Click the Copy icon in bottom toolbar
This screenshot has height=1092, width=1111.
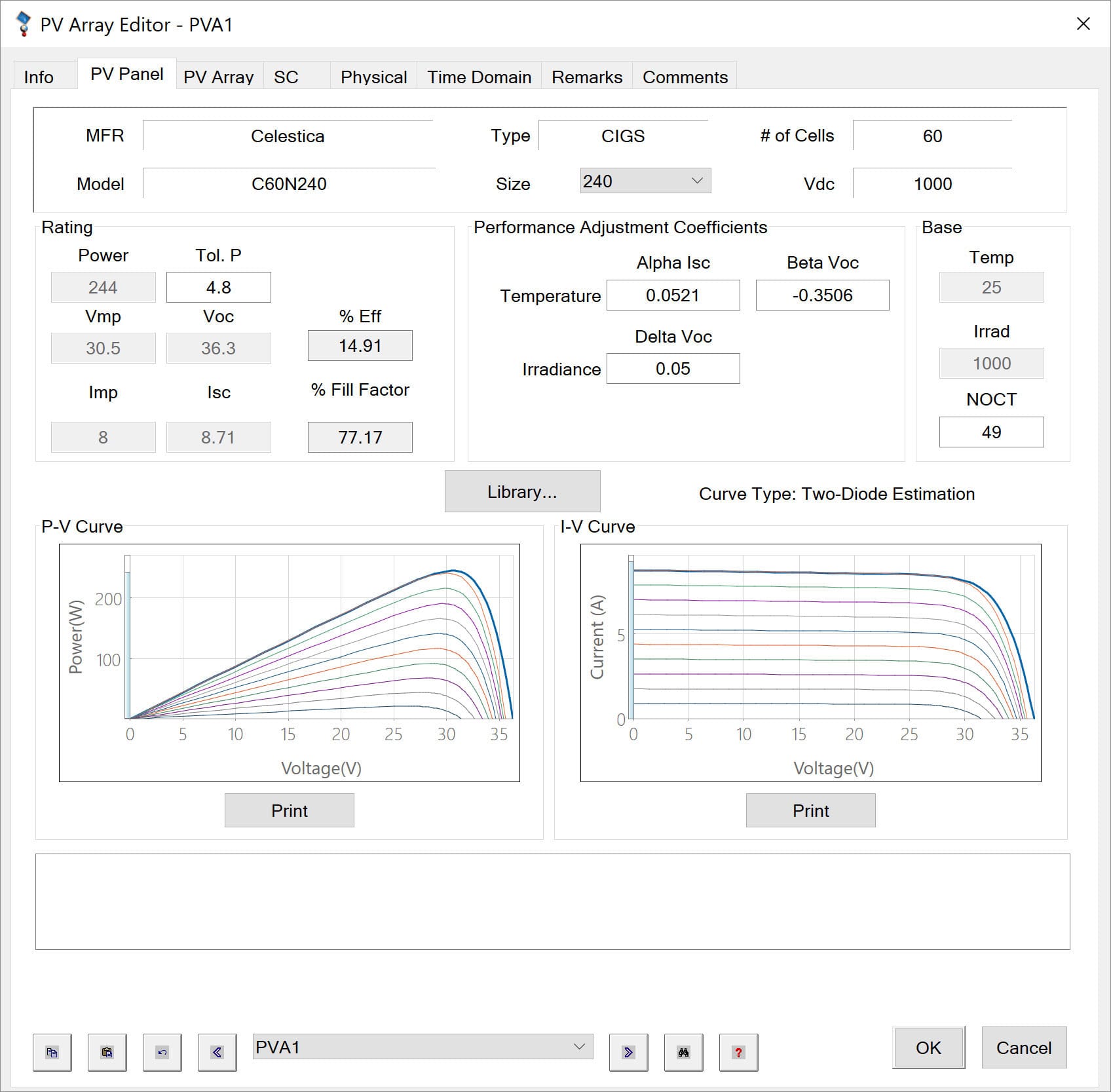pyautogui.click(x=52, y=1053)
